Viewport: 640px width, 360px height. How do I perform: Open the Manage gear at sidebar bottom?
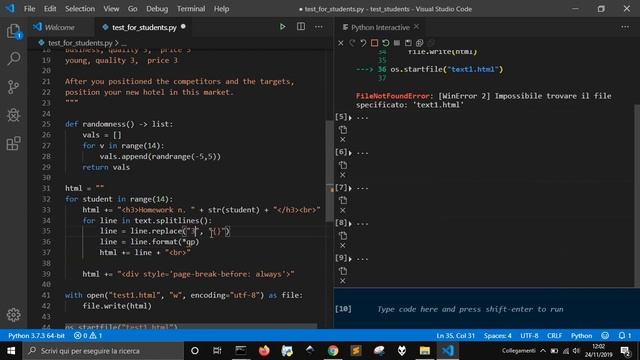(13, 315)
